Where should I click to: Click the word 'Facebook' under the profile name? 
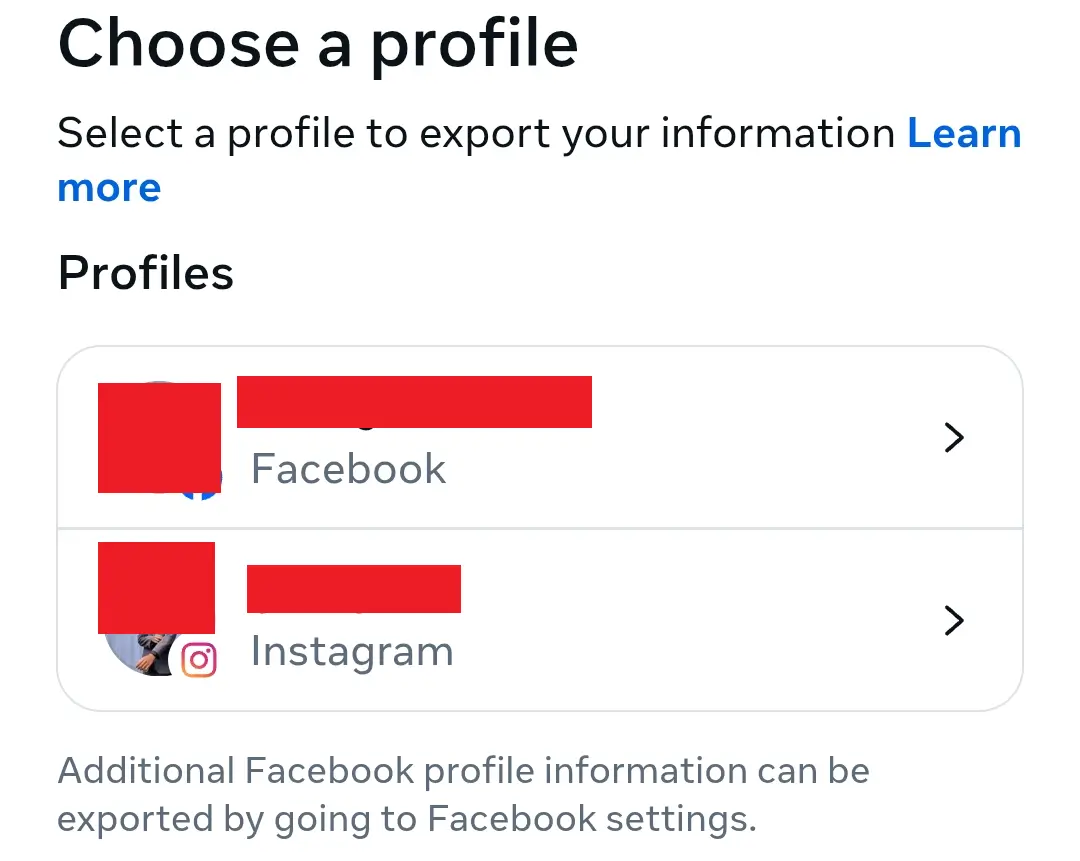[348, 469]
